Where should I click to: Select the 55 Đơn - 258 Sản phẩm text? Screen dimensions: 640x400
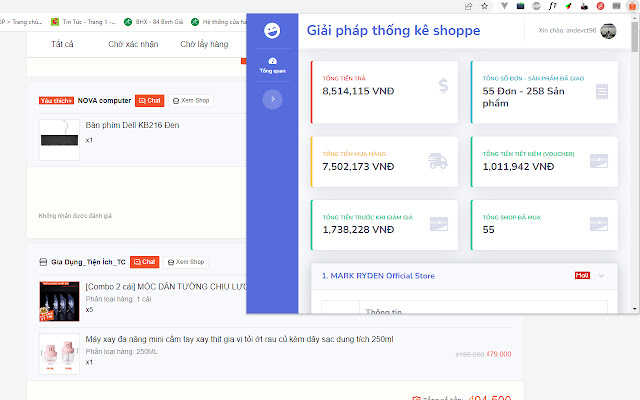click(523, 97)
